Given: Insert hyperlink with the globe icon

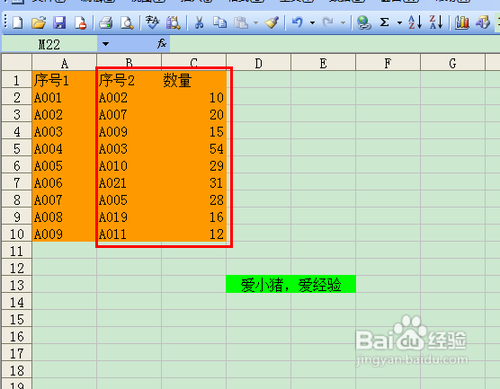Looking at the screenshot, I should coord(364,23).
